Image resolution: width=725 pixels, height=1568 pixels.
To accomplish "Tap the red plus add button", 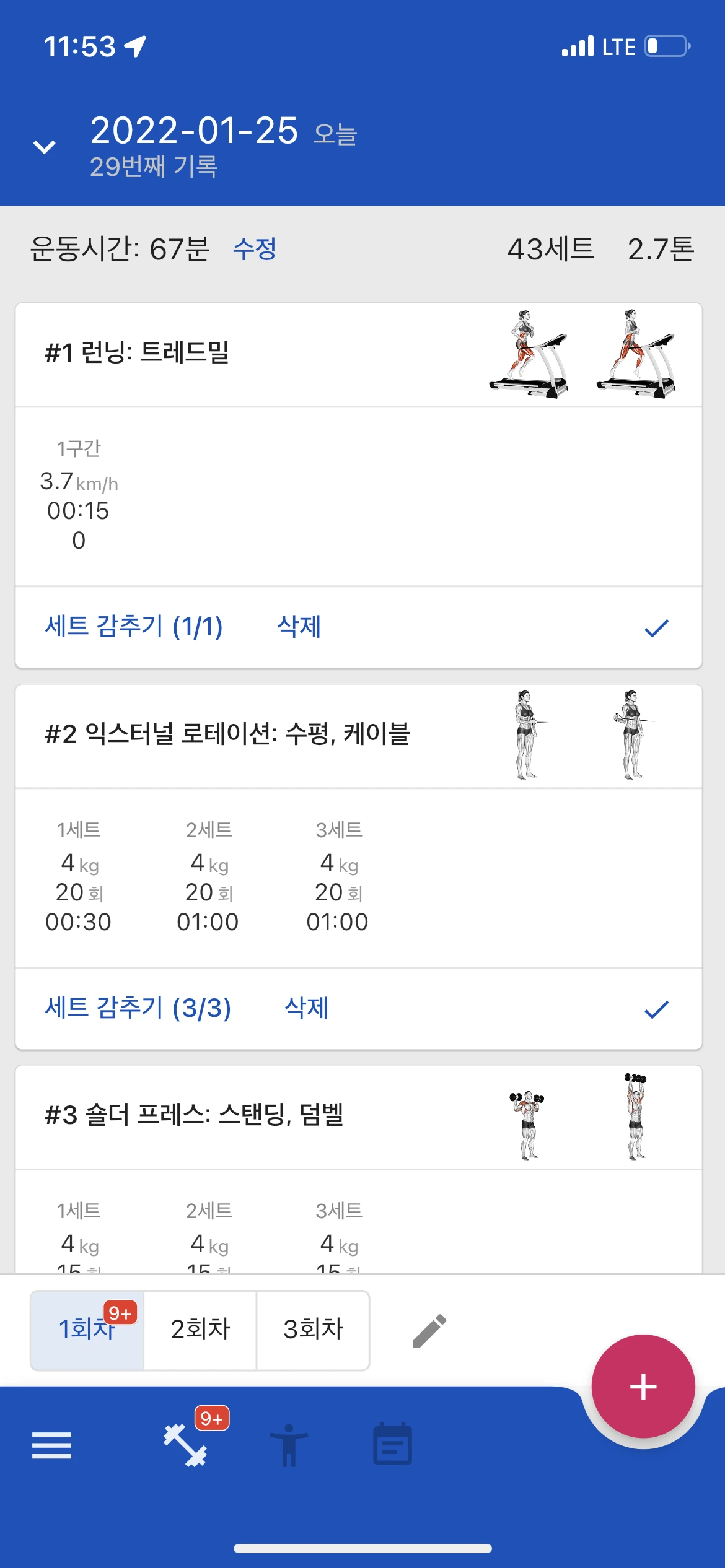I will pyautogui.click(x=643, y=1387).
